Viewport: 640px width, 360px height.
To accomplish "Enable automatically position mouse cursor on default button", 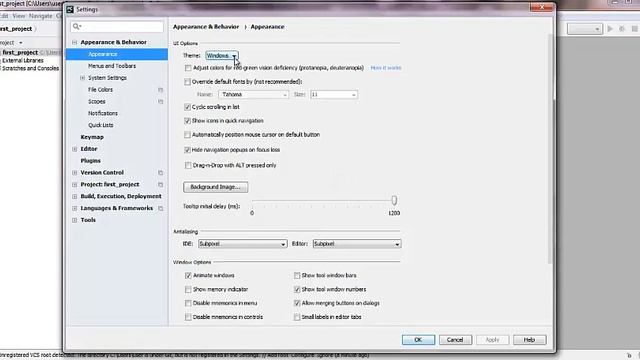I will 187,134.
